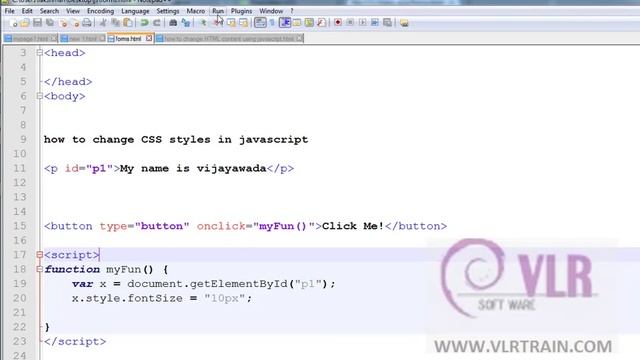
Task: Open the Language menu
Action: [135, 11]
